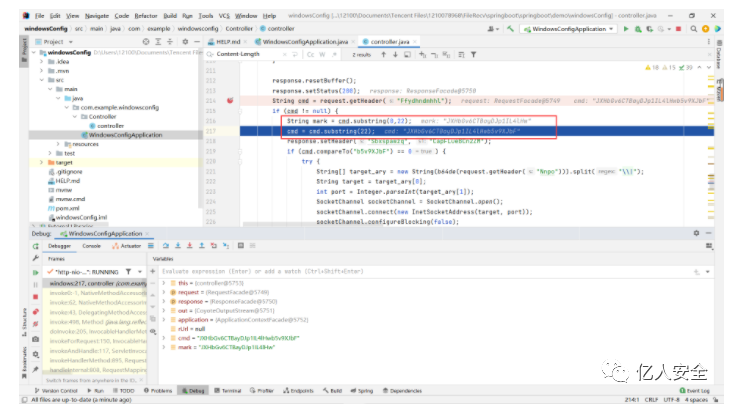Switch to WindowsConfigApplication.java editor tab
The image size is (731, 404).
click(x=304, y=41)
